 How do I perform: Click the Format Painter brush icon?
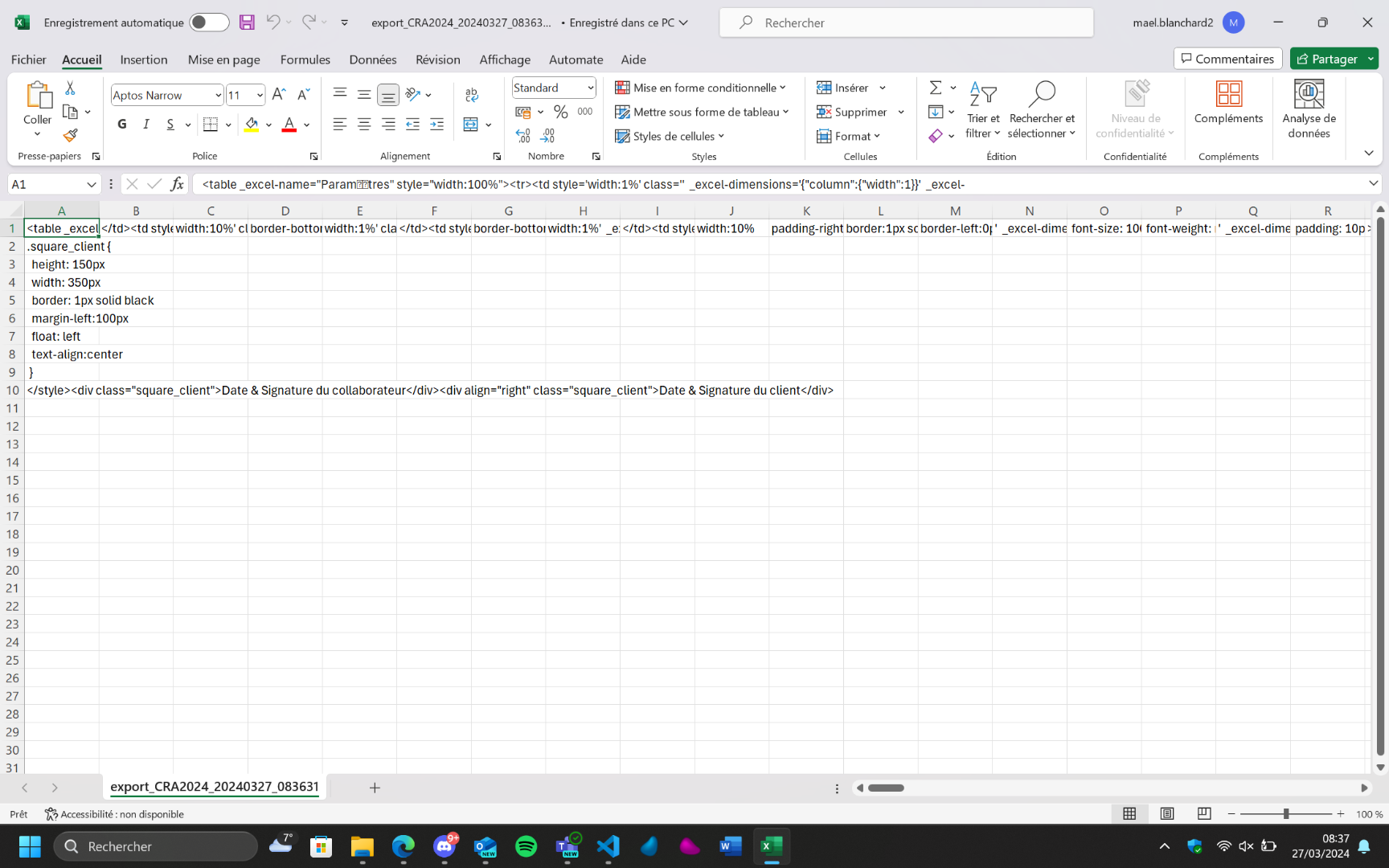(x=71, y=136)
